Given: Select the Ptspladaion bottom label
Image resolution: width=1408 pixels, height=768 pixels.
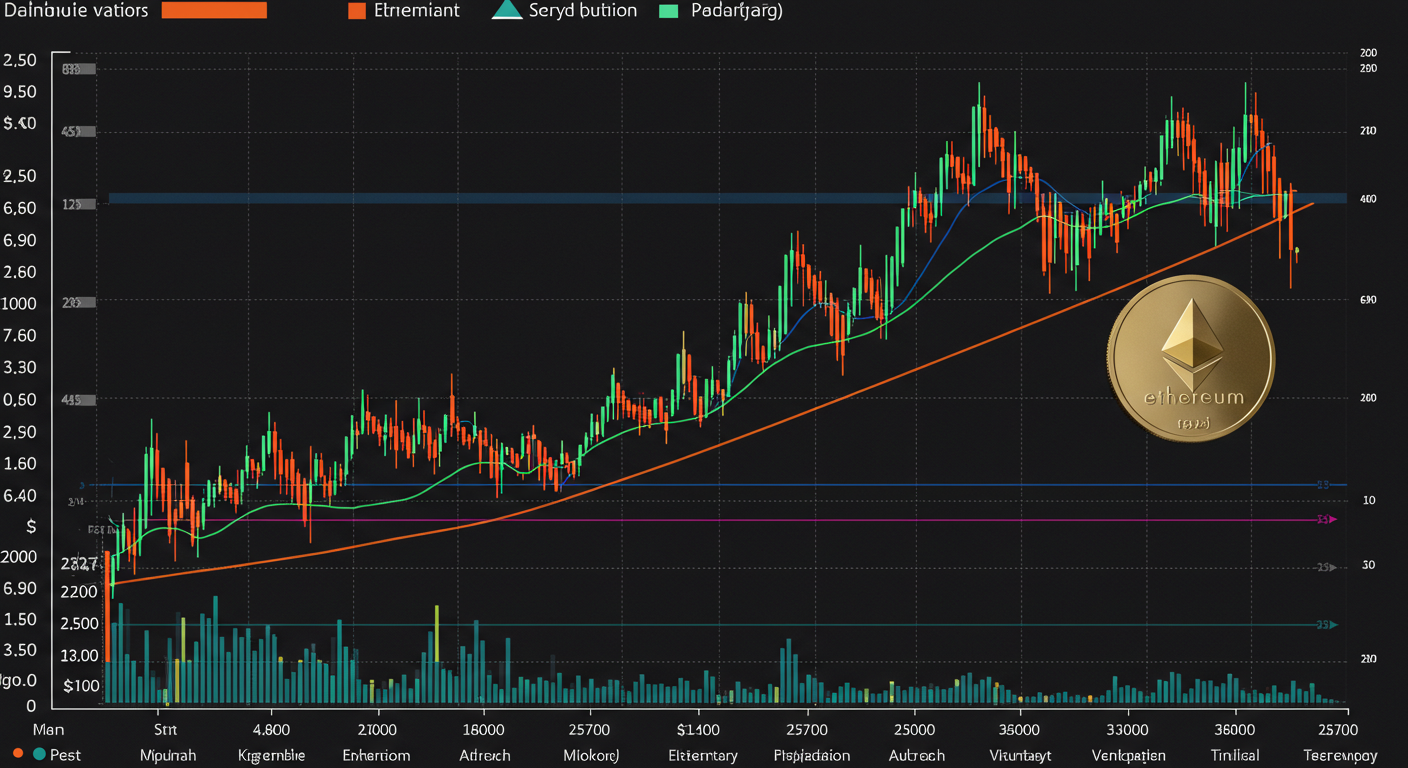Looking at the screenshot, I should point(813,755).
